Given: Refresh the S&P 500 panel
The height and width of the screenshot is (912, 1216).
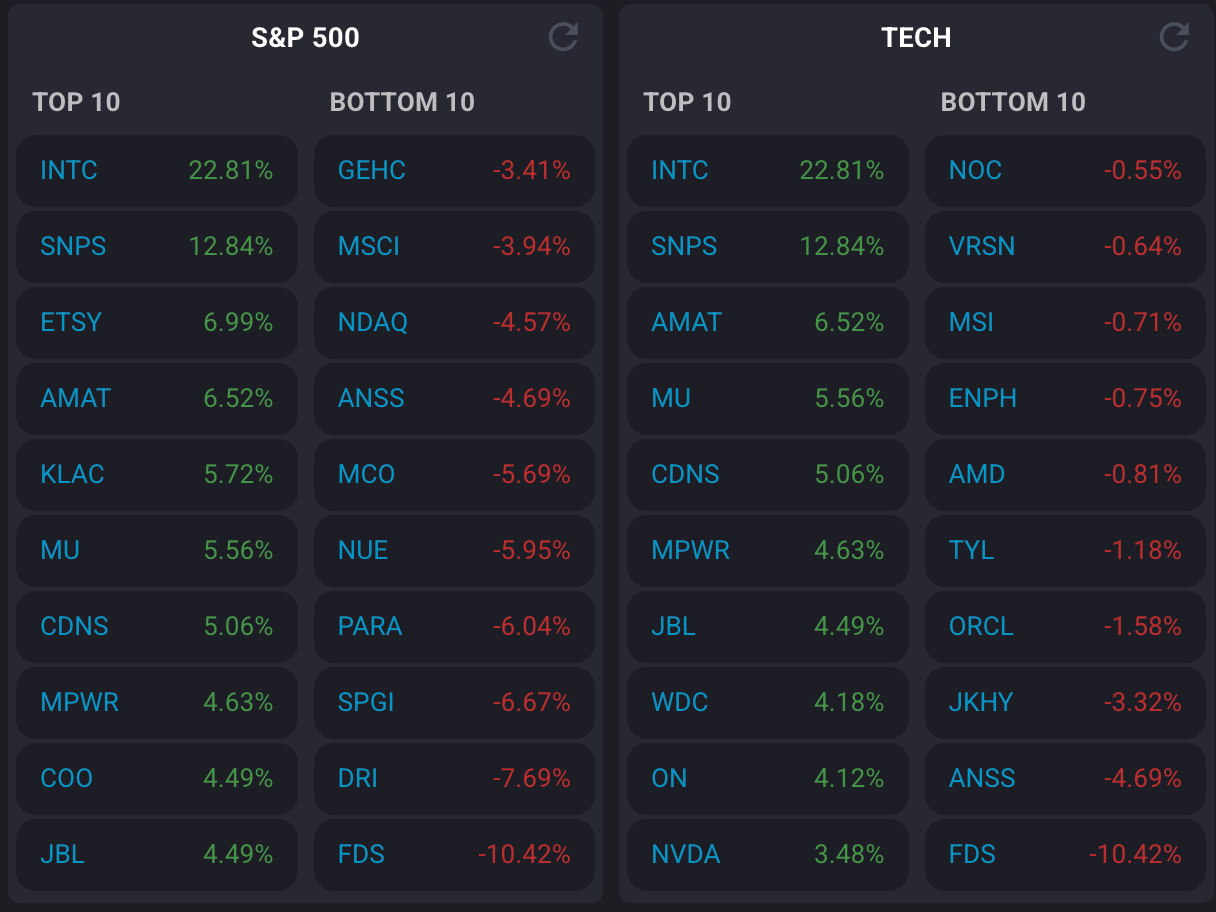Looking at the screenshot, I should click(x=564, y=38).
